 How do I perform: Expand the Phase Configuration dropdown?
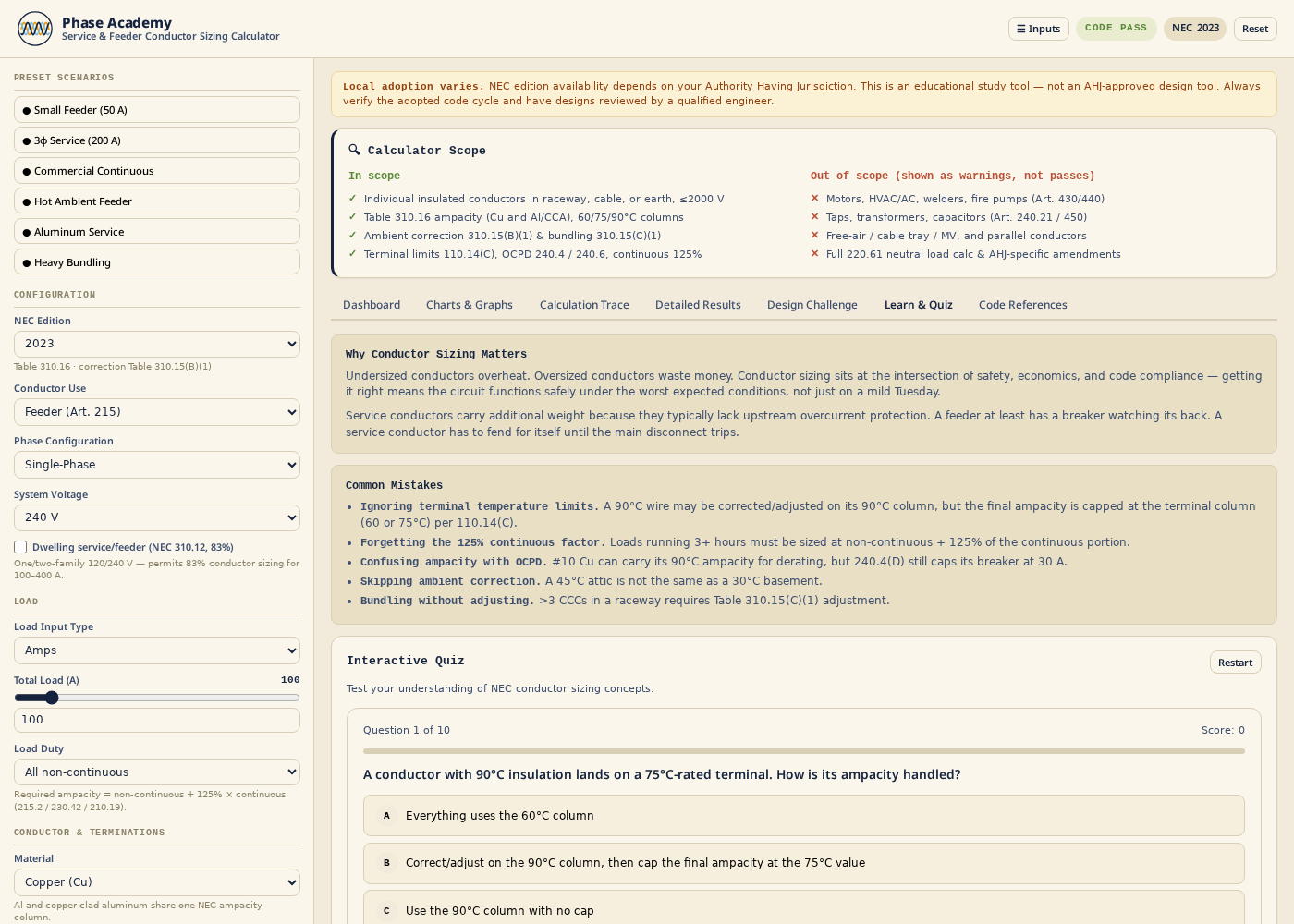[157, 465]
